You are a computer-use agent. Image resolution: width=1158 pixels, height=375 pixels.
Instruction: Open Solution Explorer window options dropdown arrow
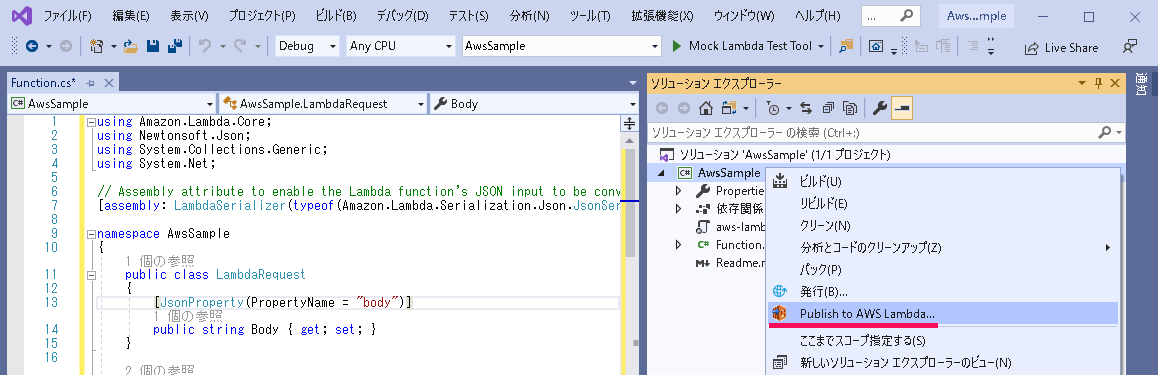click(x=1083, y=83)
